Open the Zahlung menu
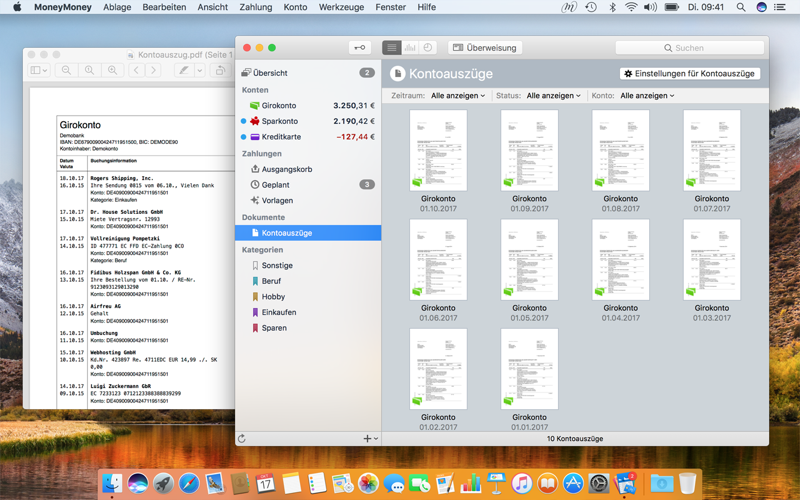Image resolution: width=800 pixels, height=500 pixels. point(256,7)
